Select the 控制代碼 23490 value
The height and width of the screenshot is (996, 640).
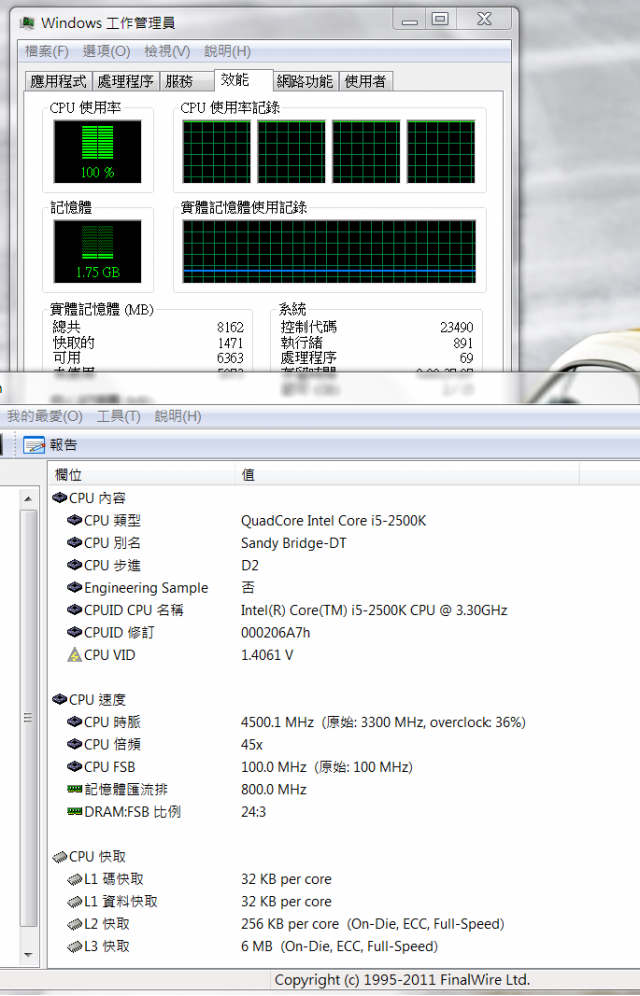click(457, 327)
